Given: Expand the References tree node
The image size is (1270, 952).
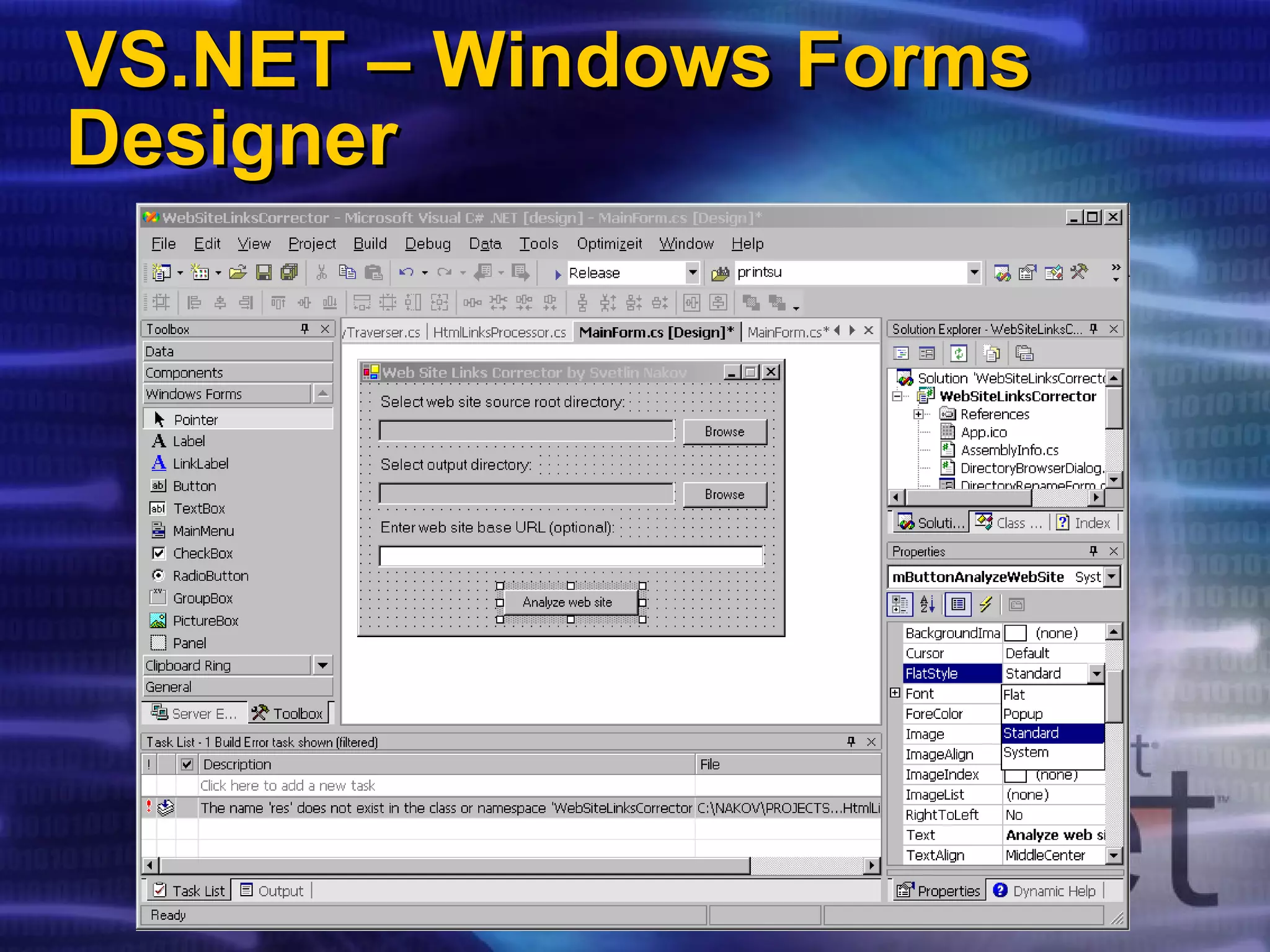Looking at the screenshot, I should click(x=918, y=414).
